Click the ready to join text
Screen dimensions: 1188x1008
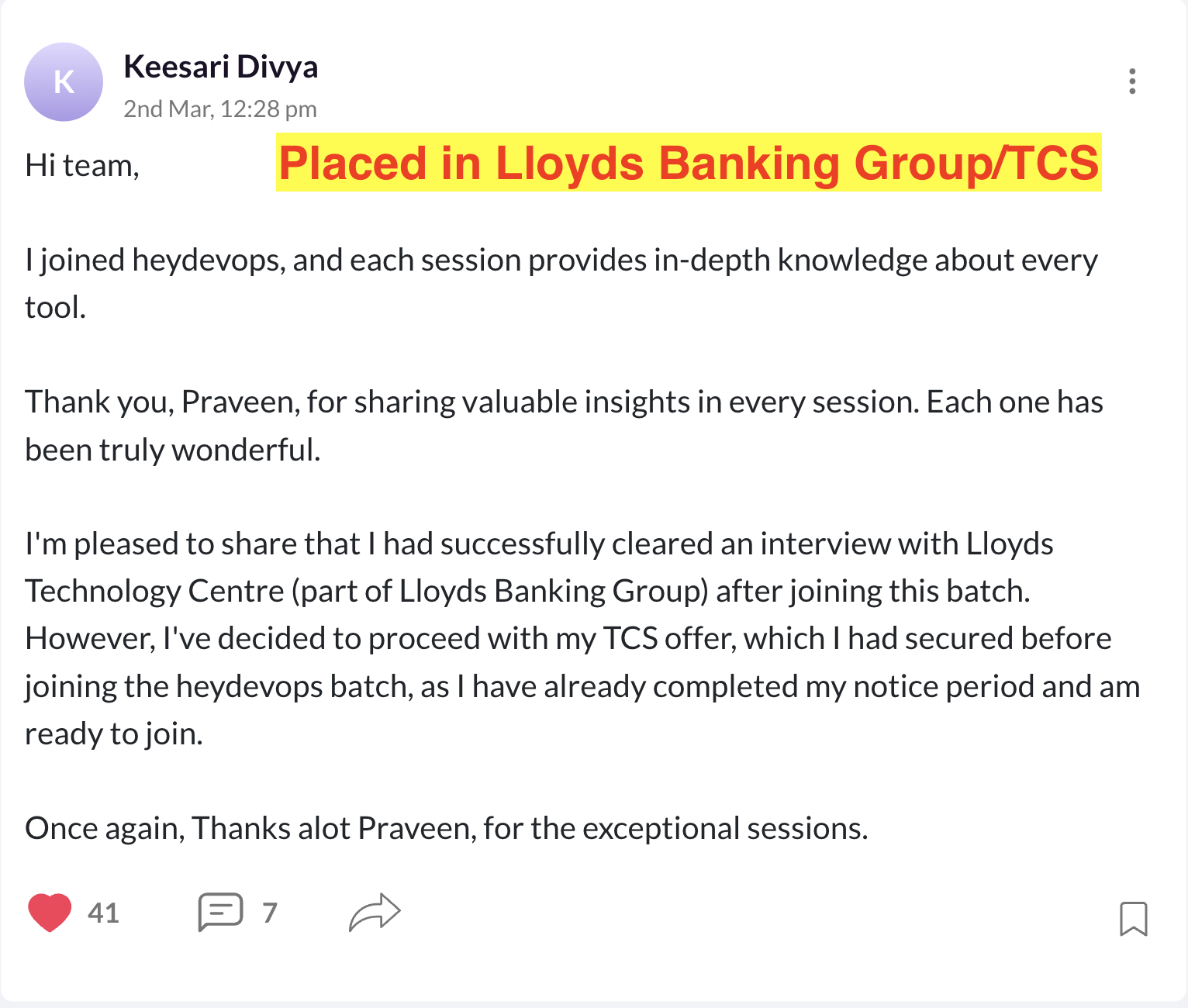[x=114, y=734]
